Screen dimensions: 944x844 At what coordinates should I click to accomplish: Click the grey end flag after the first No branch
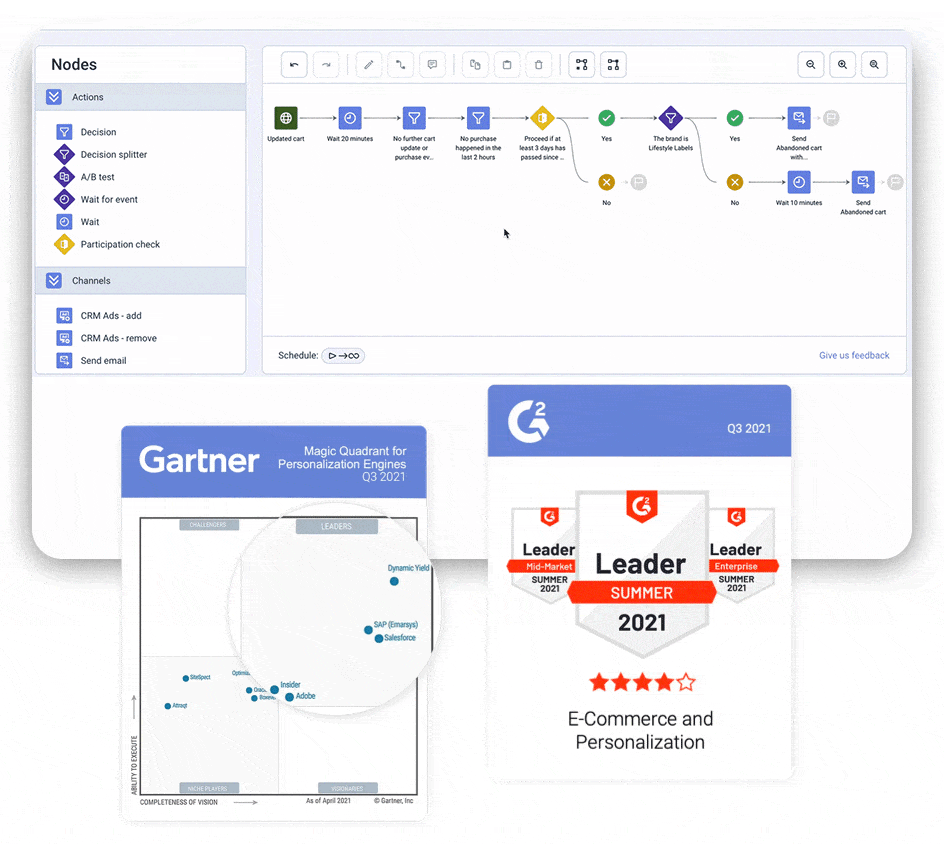point(639,182)
